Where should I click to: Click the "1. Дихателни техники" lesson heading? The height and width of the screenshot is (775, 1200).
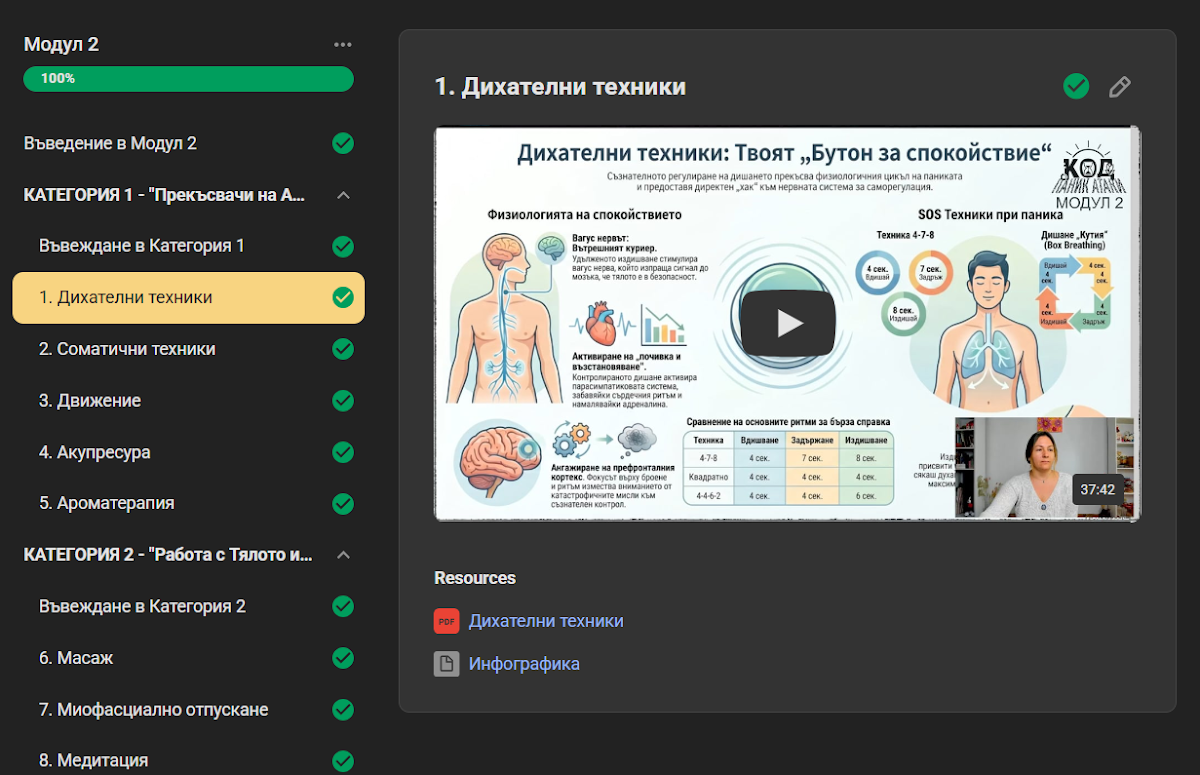point(560,87)
